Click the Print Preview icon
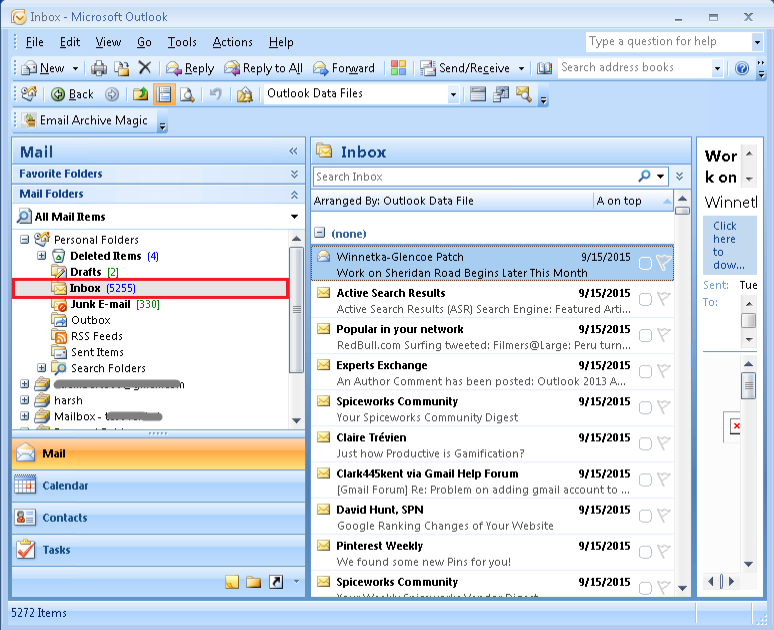This screenshot has height=630, width=774. 187,94
